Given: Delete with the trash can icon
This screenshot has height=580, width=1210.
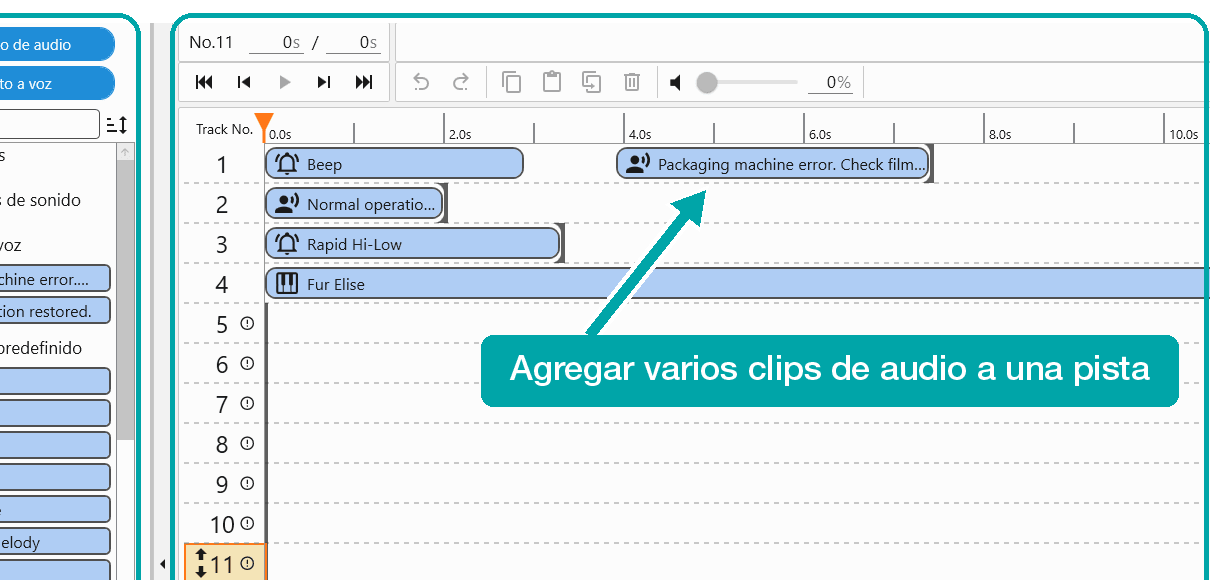Looking at the screenshot, I should coord(632,82).
